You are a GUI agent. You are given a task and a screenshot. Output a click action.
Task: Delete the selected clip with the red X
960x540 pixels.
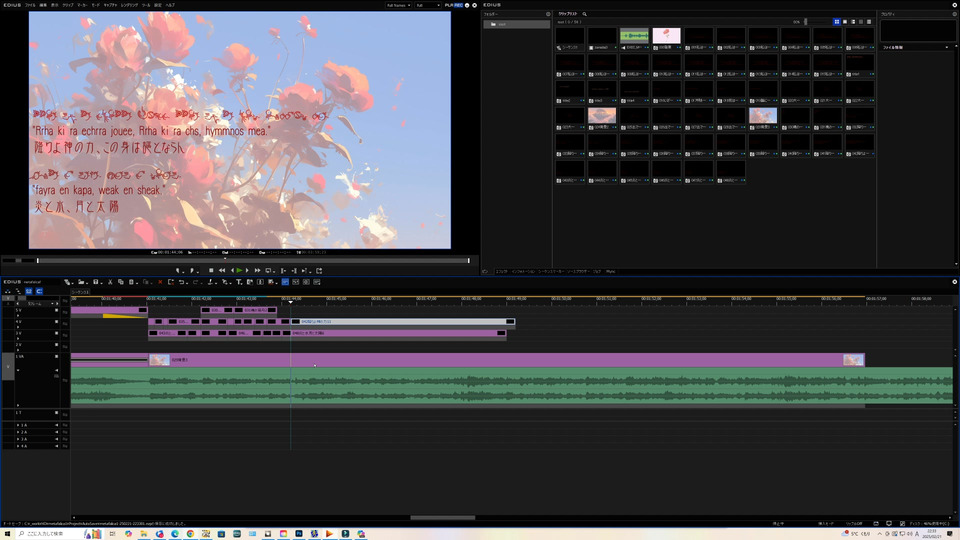pyautogui.click(x=160, y=282)
